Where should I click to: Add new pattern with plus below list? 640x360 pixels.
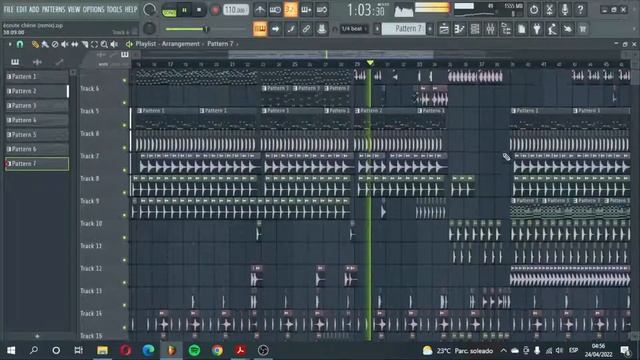pos(37,336)
